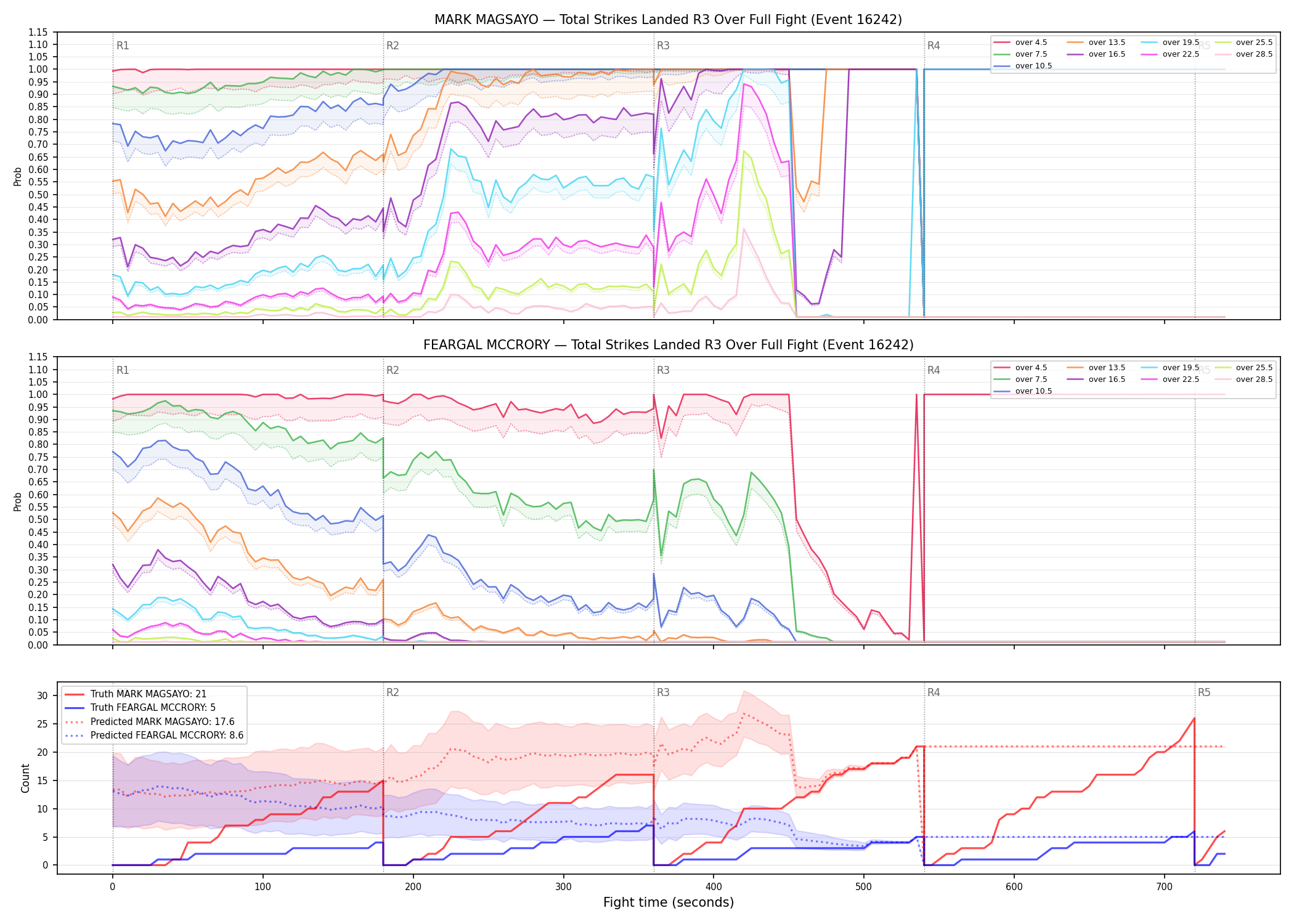Select 'over 4.5' label in McCrory chart legend

(1031, 368)
